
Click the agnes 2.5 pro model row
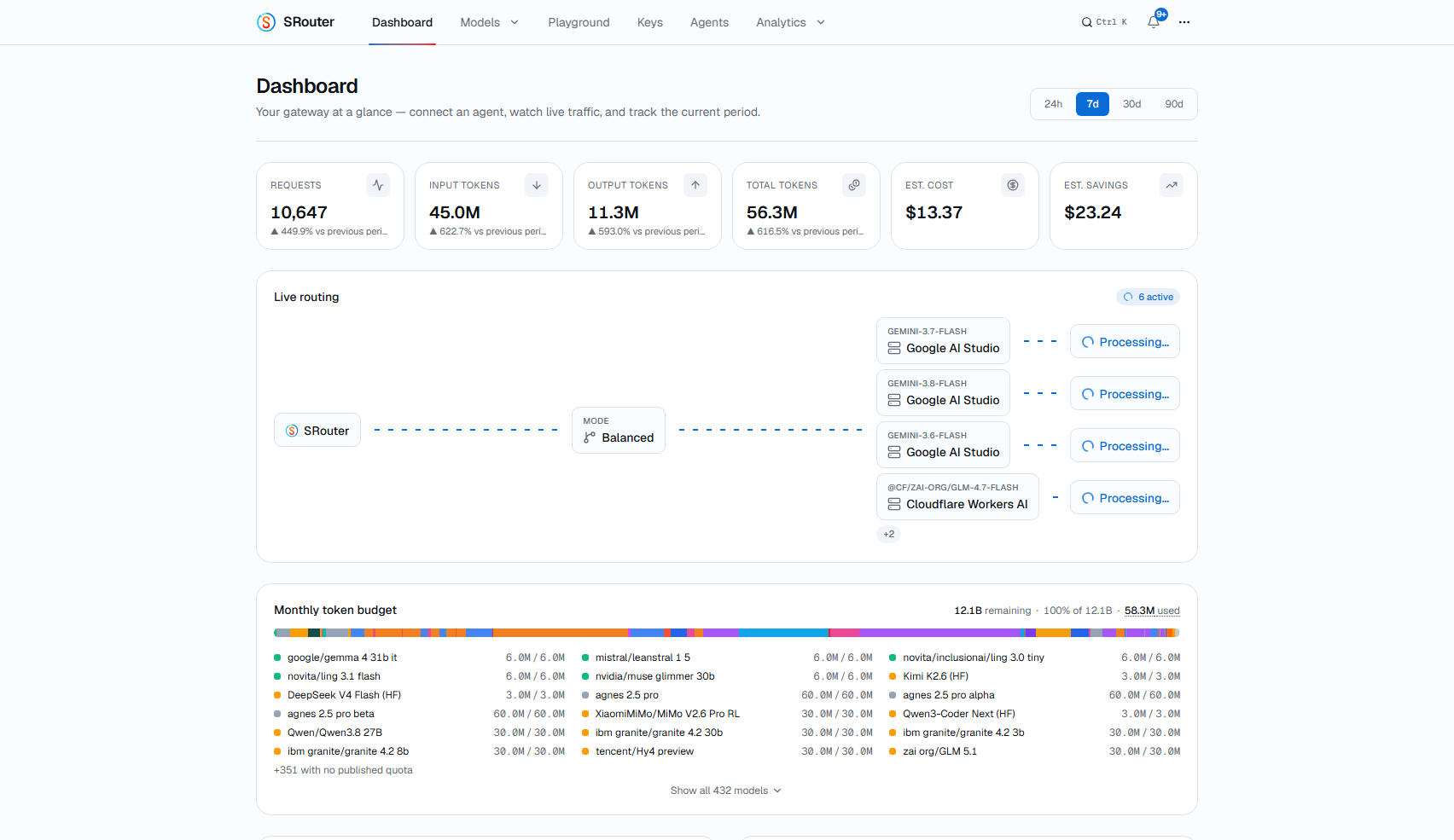click(727, 695)
